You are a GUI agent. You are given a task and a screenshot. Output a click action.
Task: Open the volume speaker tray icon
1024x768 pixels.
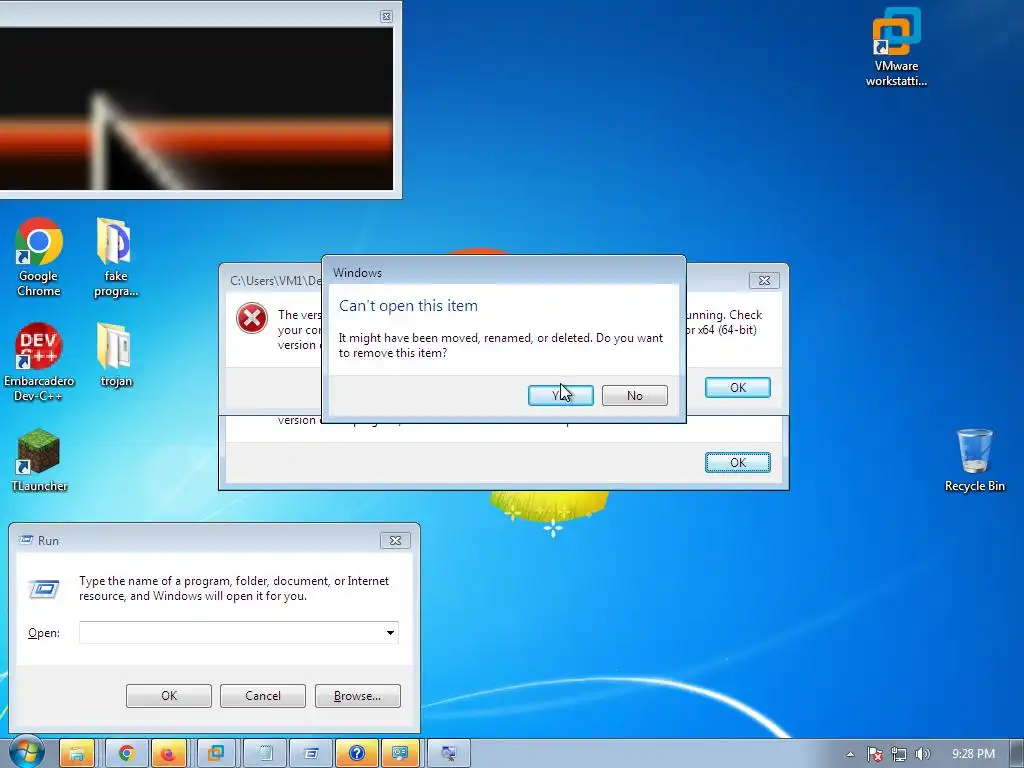click(922, 754)
